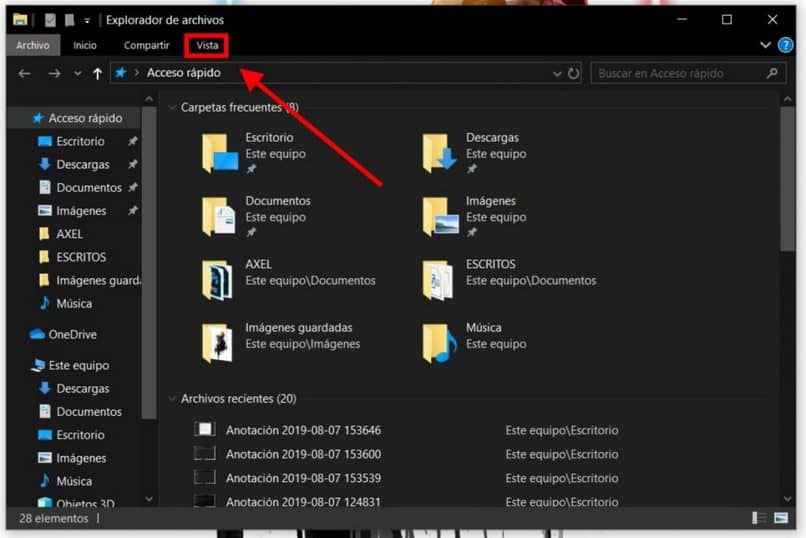Select Escritorio under Acceso rápido sidebar
Viewport: 806px width, 538px height.
coord(80,141)
